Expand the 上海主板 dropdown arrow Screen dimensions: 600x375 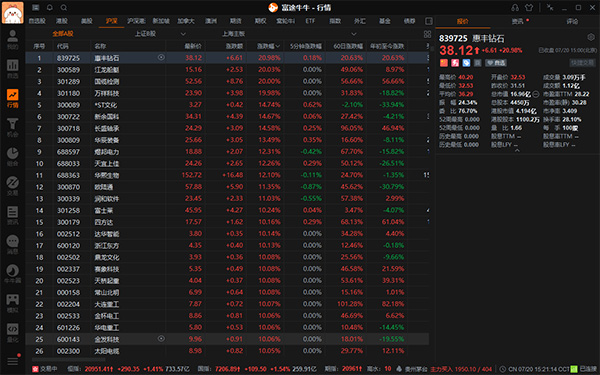(x=354, y=34)
